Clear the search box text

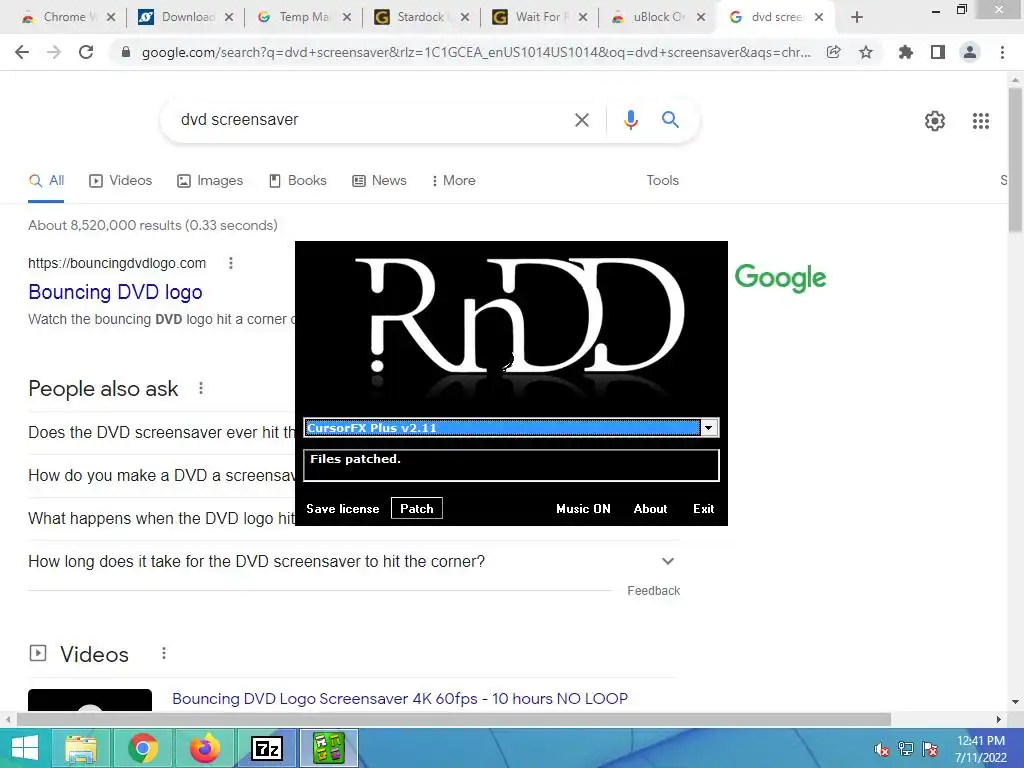[x=582, y=120]
